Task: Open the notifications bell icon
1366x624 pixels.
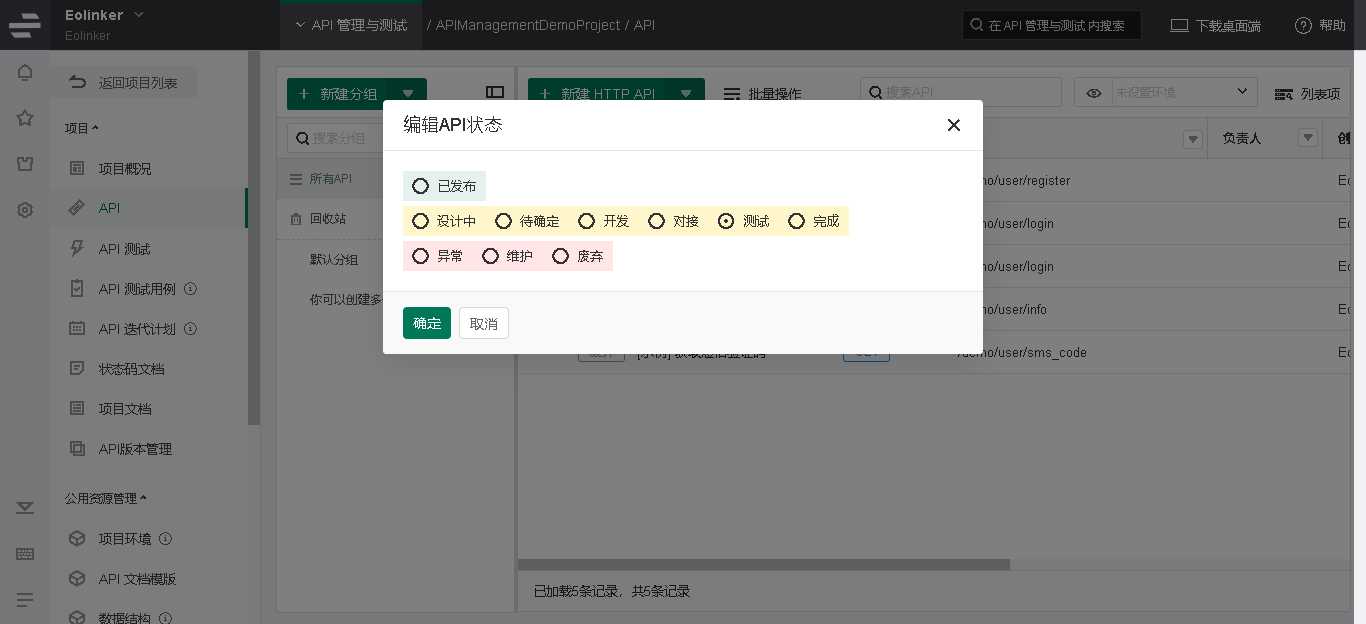Action: 25,72
